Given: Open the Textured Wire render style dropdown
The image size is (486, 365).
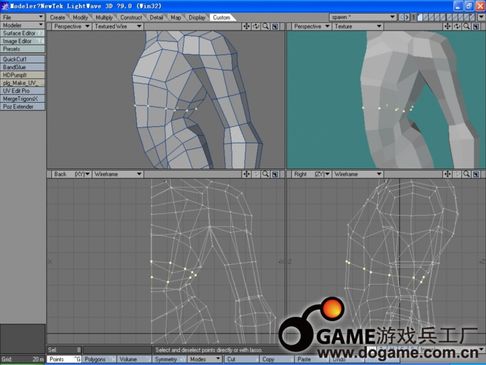Looking at the screenshot, I should 118,26.
